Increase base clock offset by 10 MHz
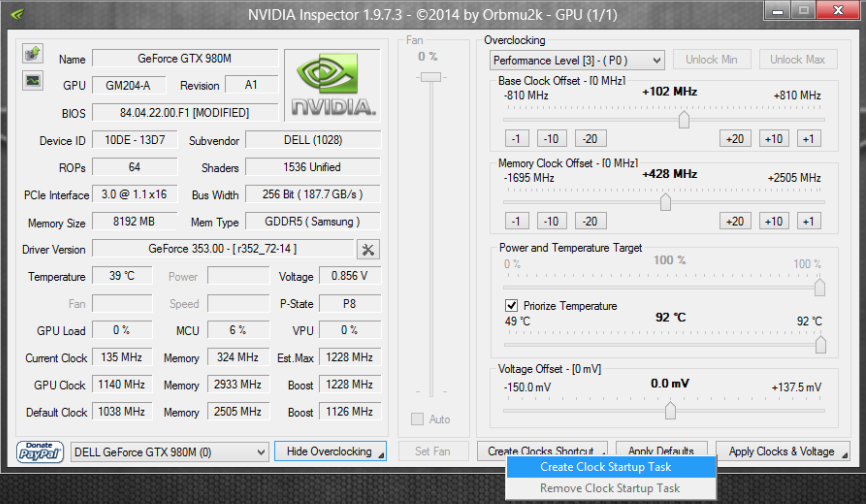Image resolution: width=866 pixels, height=504 pixels. coord(774,139)
